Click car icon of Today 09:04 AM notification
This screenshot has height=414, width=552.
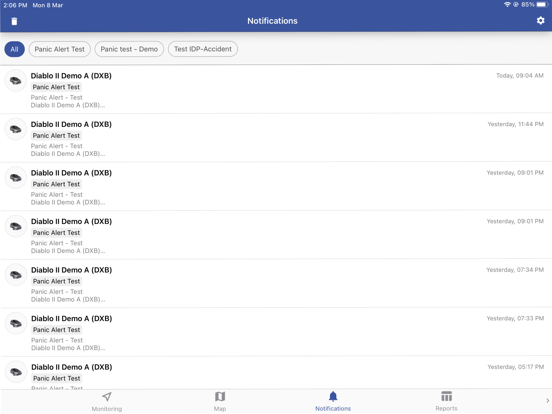pos(15,81)
